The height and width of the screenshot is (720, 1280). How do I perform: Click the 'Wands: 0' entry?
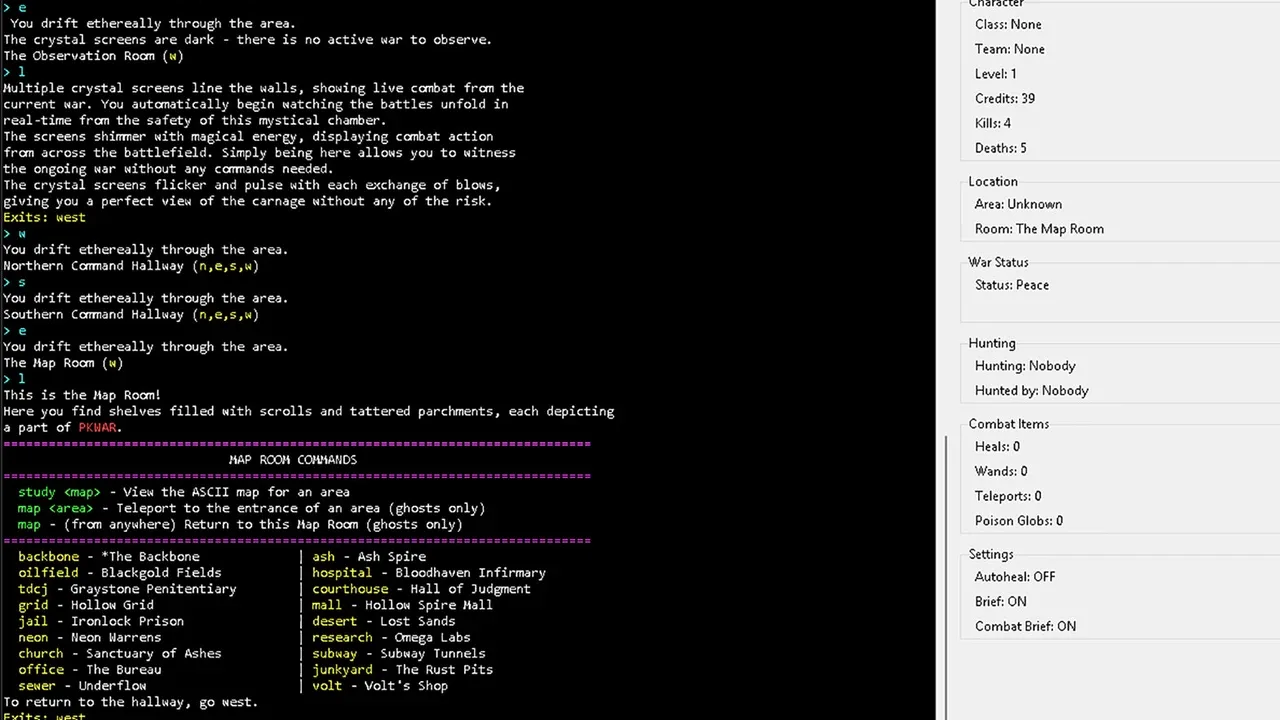tap(1001, 471)
